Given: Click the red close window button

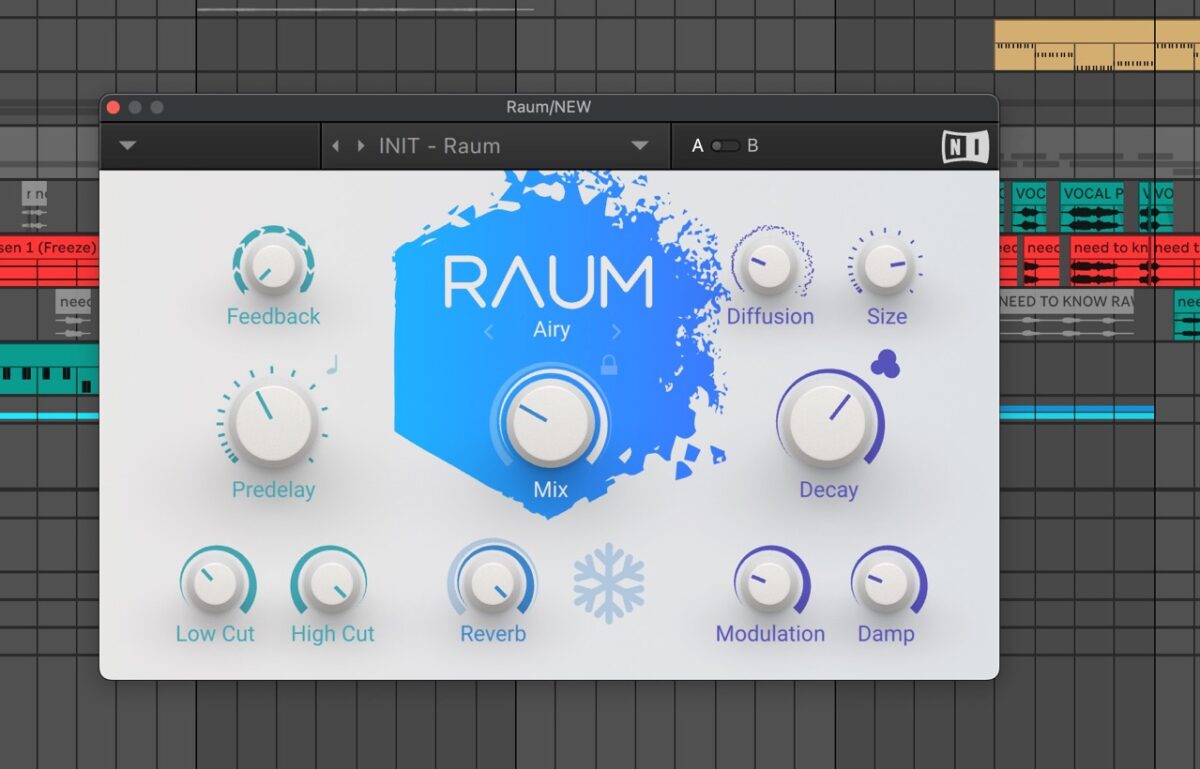Looking at the screenshot, I should pos(113,108).
